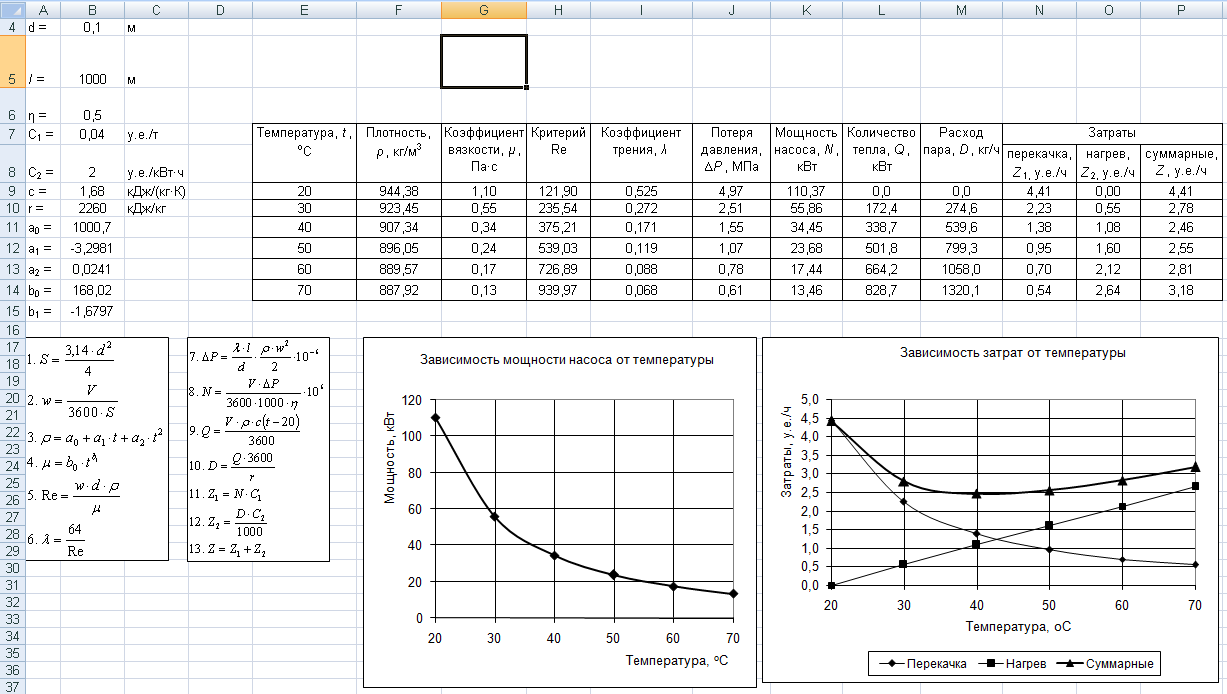
Task: Click the Затраты merged header
Action: tap(1111, 133)
